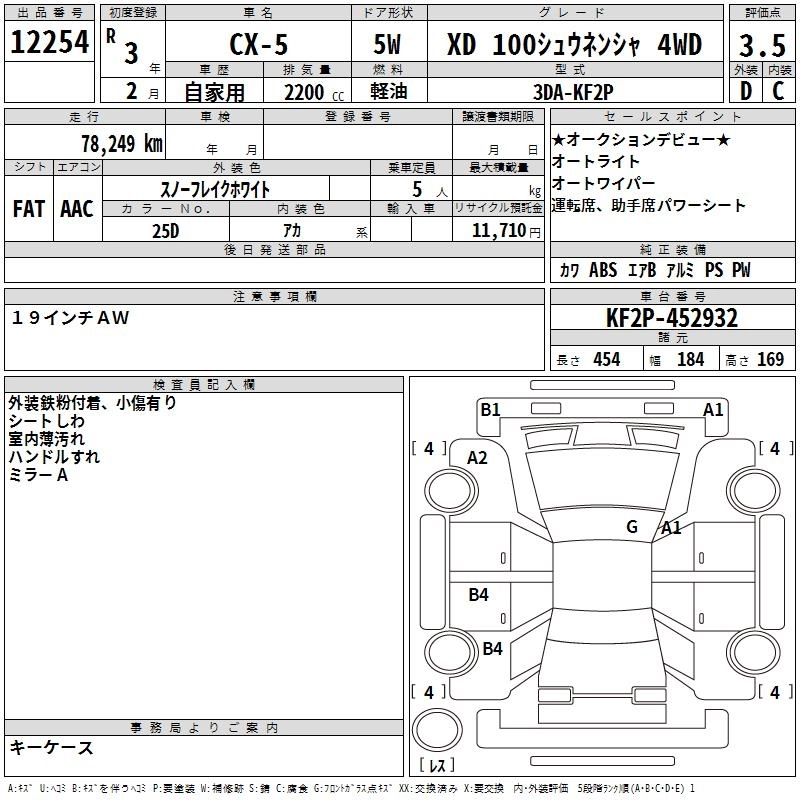Select the car name CX-5

pyautogui.click(x=259, y=44)
